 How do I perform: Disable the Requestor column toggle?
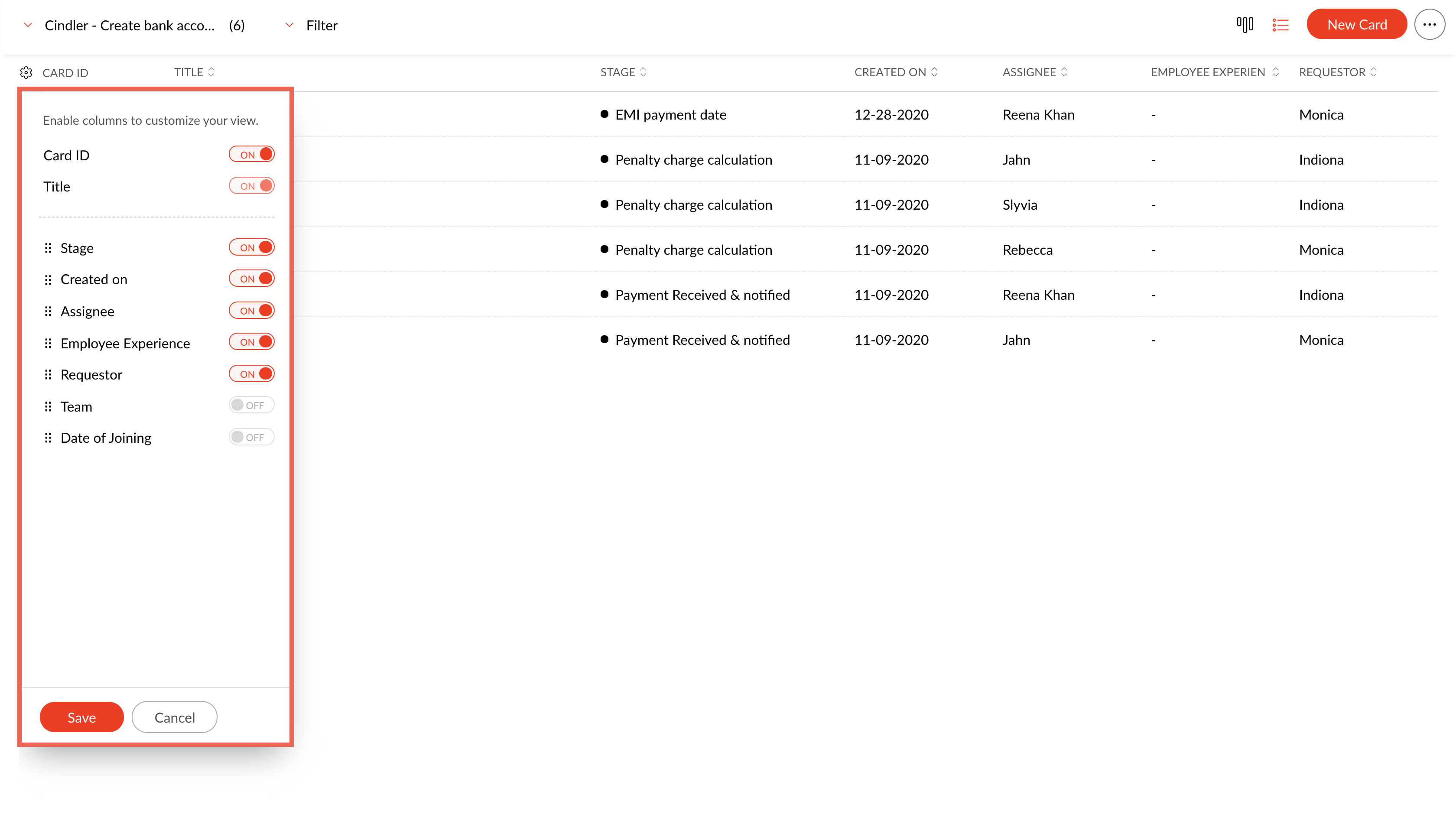[x=251, y=373]
